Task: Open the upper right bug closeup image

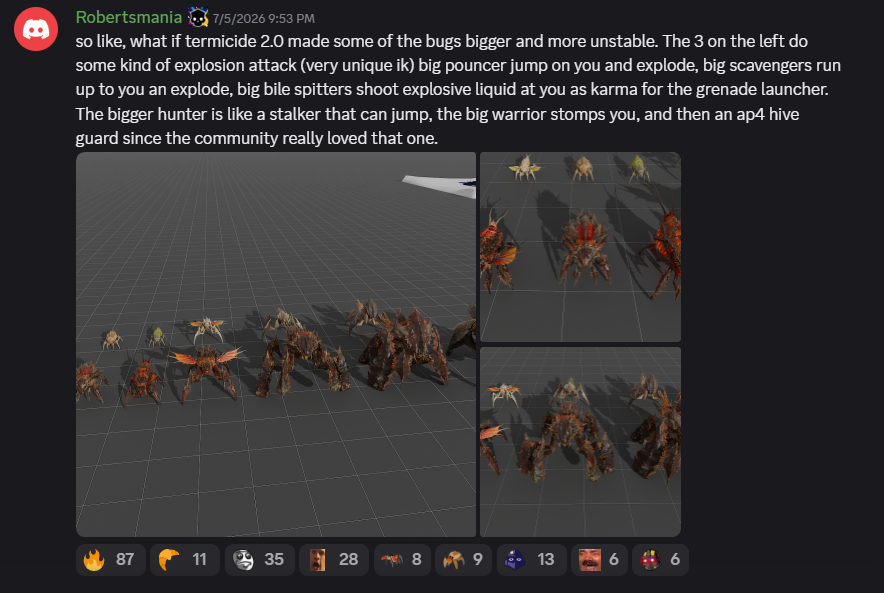Action: coord(580,247)
